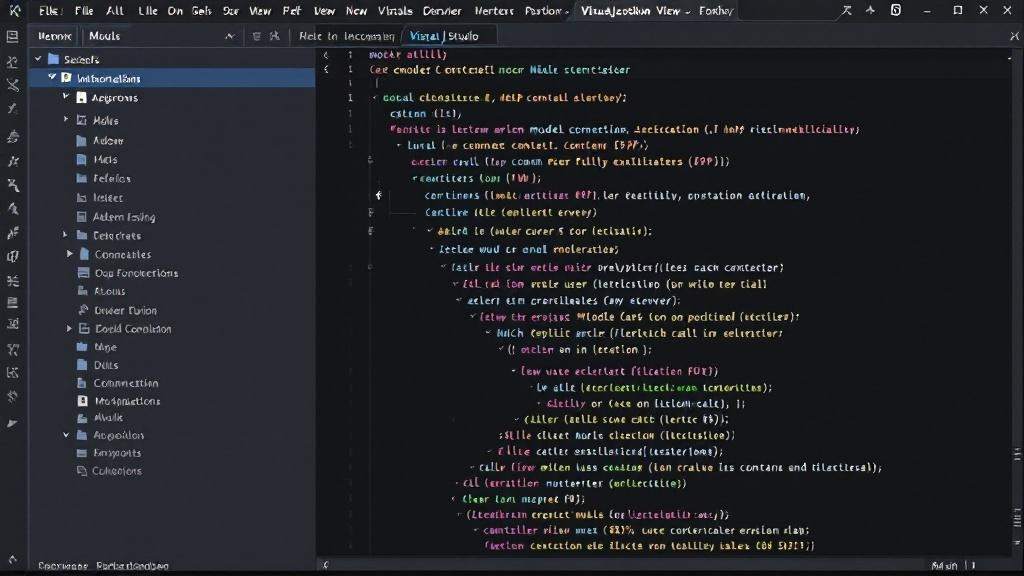Click the icon beside 'Oop Fonolectlons'
The width and height of the screenshot is (1024, 576).
coord(84,273)
